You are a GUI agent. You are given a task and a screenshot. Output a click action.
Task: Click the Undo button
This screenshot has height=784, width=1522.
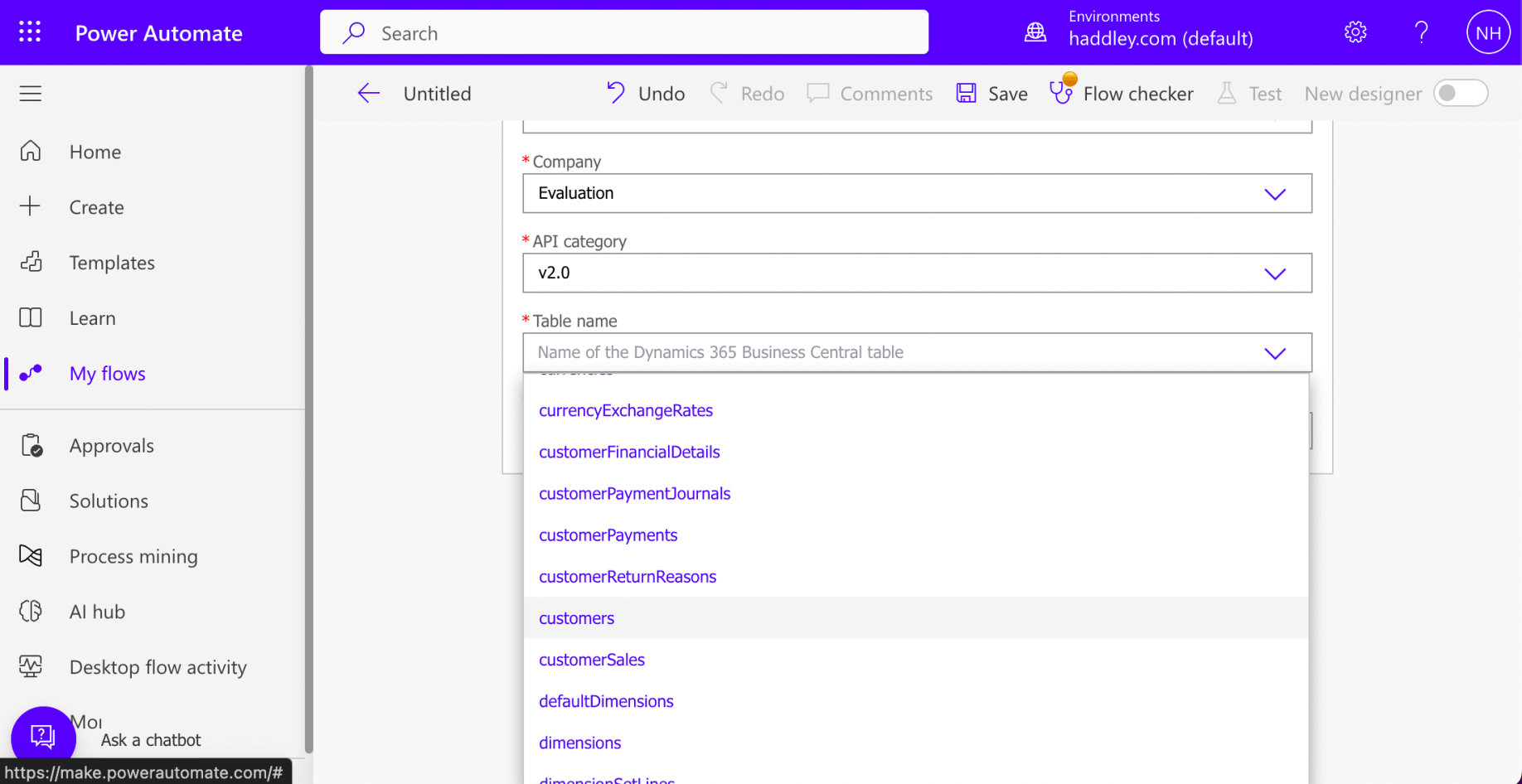click(646, 94)
